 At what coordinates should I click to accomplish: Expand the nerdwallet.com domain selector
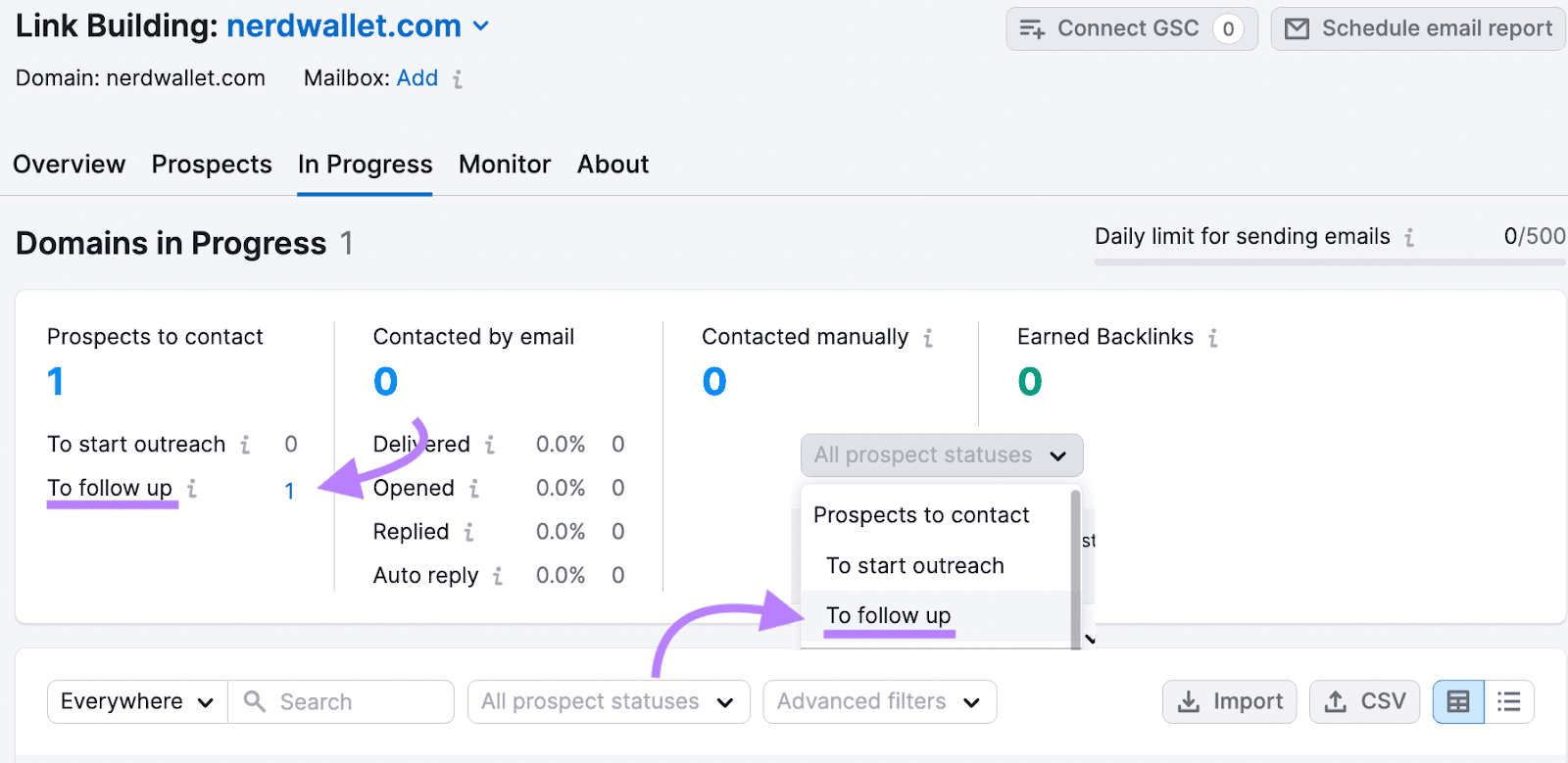(x=480, y=26)
